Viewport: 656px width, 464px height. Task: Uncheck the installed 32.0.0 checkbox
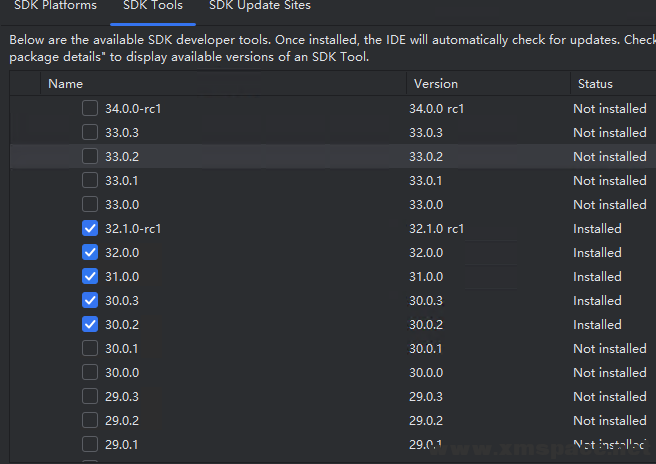[90, 253]
